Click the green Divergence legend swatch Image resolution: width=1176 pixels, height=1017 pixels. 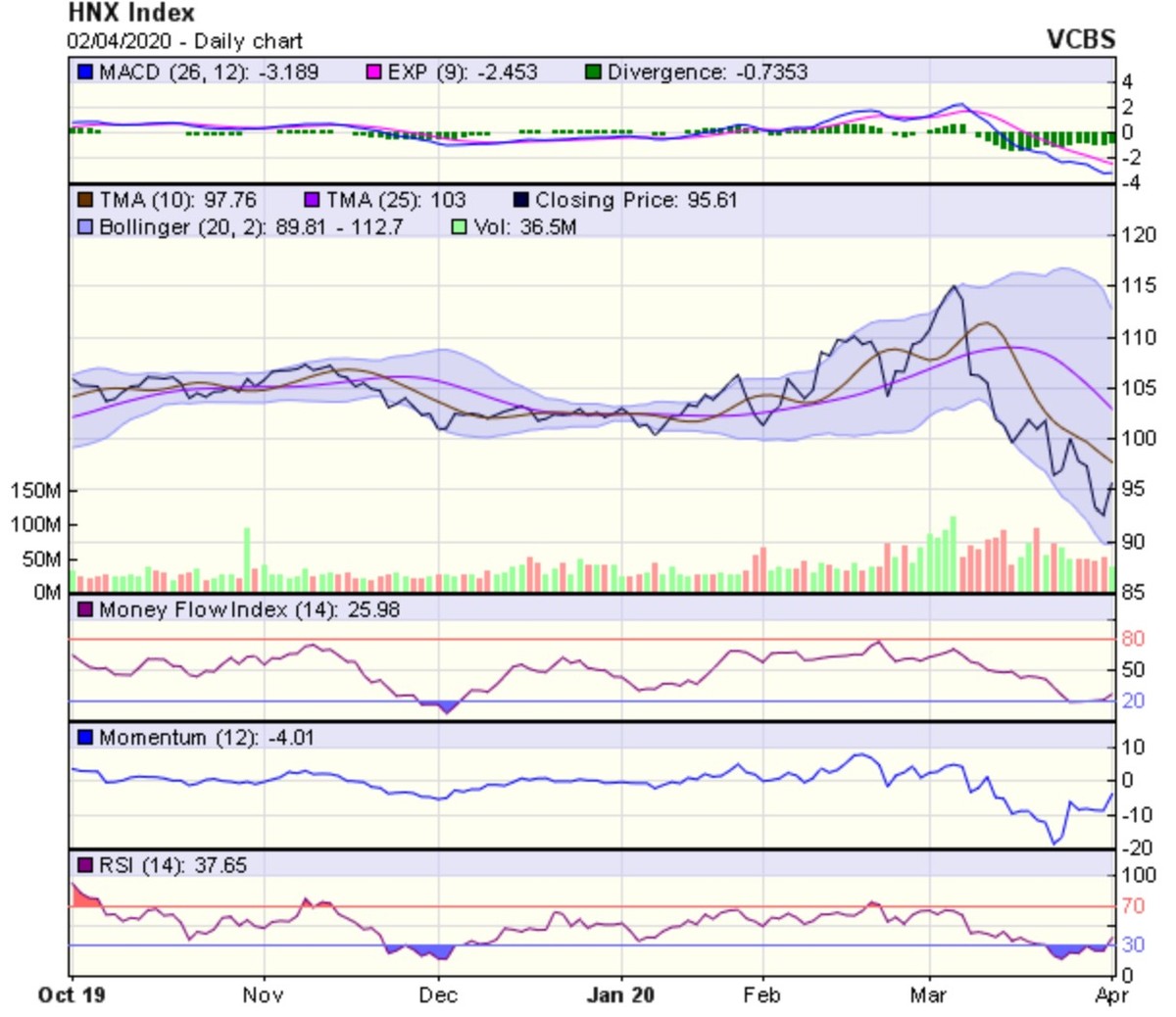[x=593, y=73]
